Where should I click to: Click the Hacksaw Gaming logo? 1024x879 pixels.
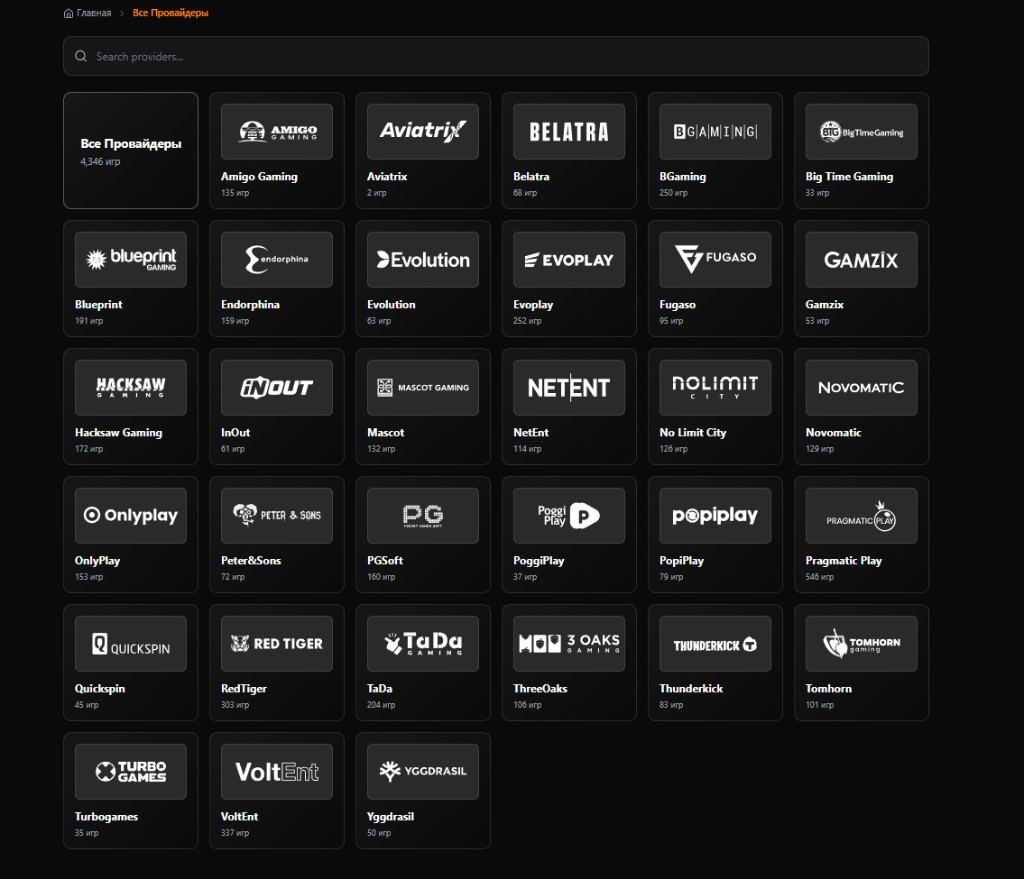click(x=131, y=387)
